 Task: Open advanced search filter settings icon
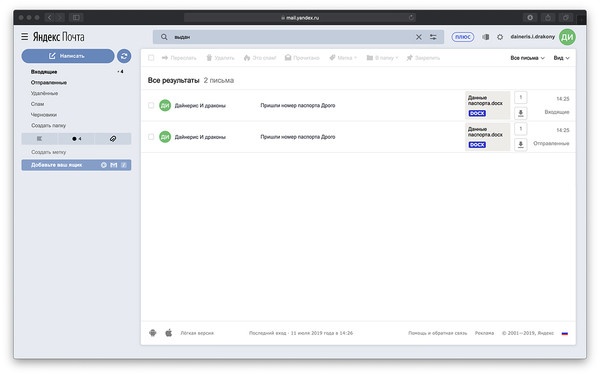pyautogui.click(x=433, y=37)
